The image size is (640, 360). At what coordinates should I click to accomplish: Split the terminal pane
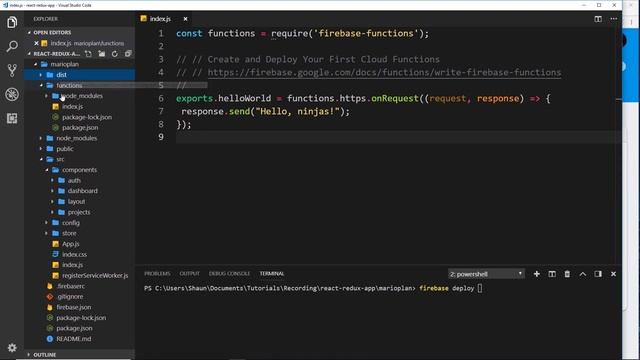[552, 274]
